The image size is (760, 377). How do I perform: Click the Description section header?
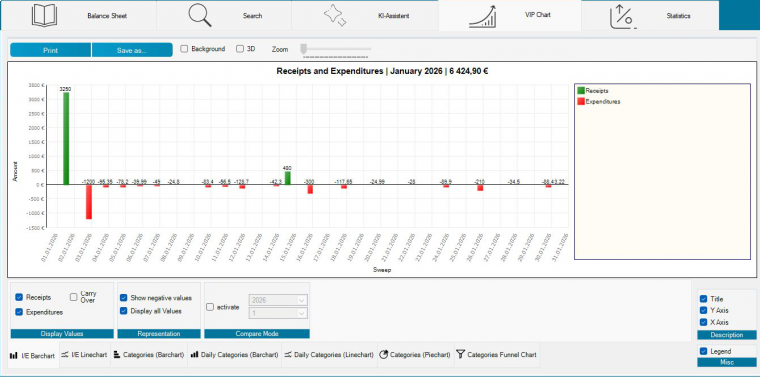point(727,335)
